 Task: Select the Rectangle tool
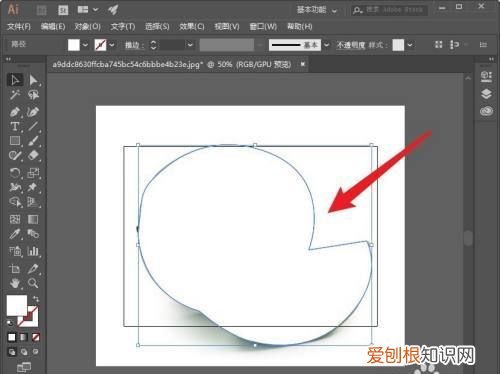point(15,141)
